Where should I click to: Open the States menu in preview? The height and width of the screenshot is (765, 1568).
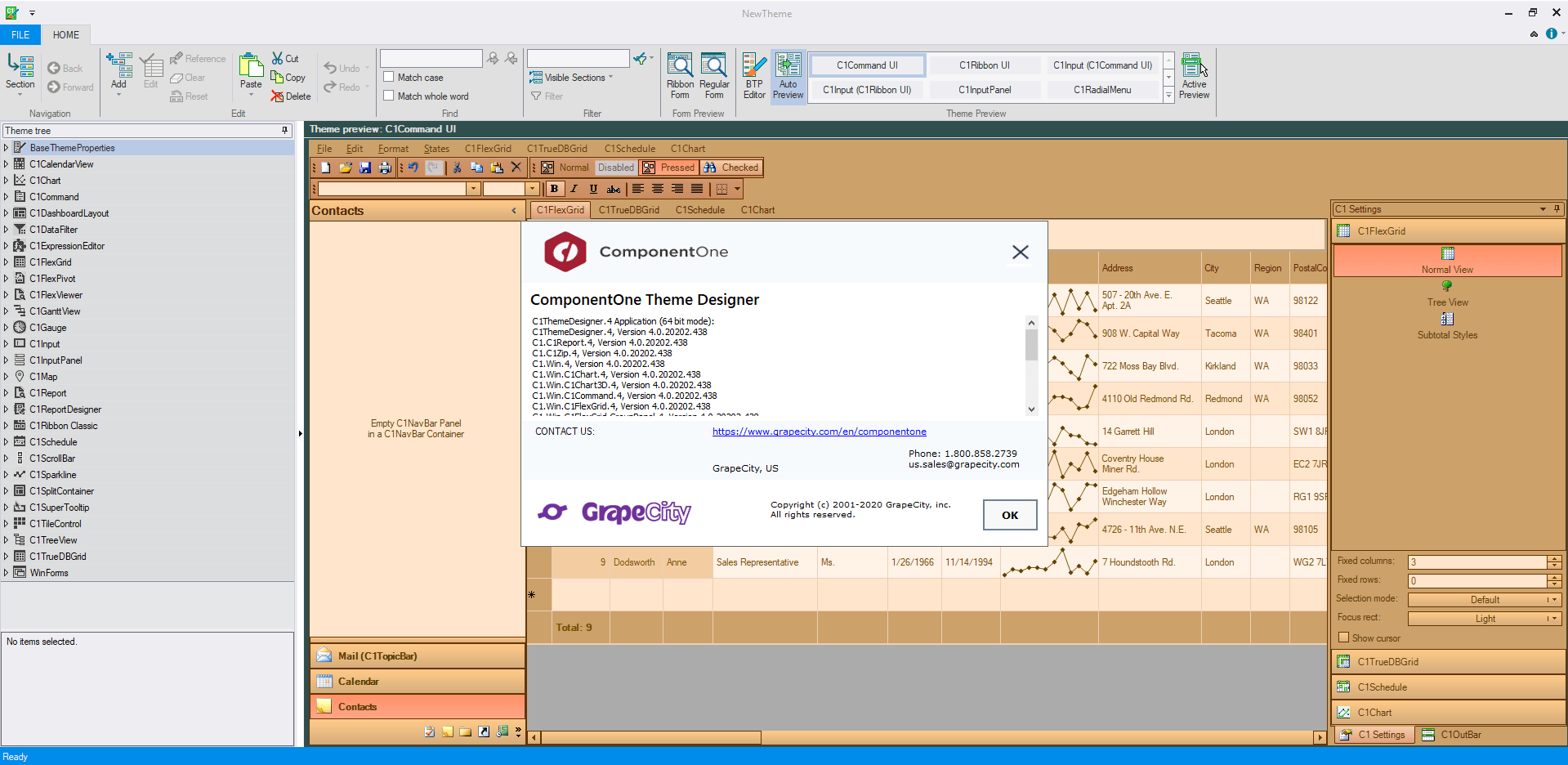click(x=436, y=149)
